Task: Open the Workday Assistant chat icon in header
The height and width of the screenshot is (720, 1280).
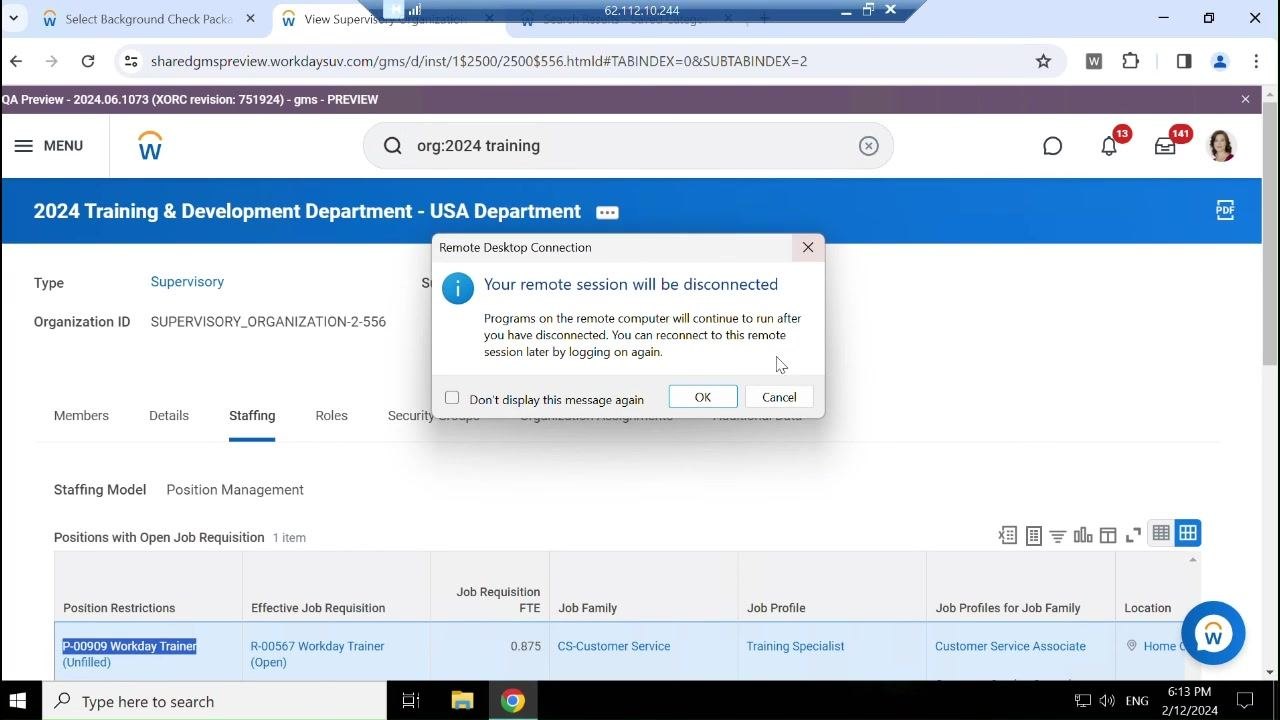Action: (x=1052, y=146)
